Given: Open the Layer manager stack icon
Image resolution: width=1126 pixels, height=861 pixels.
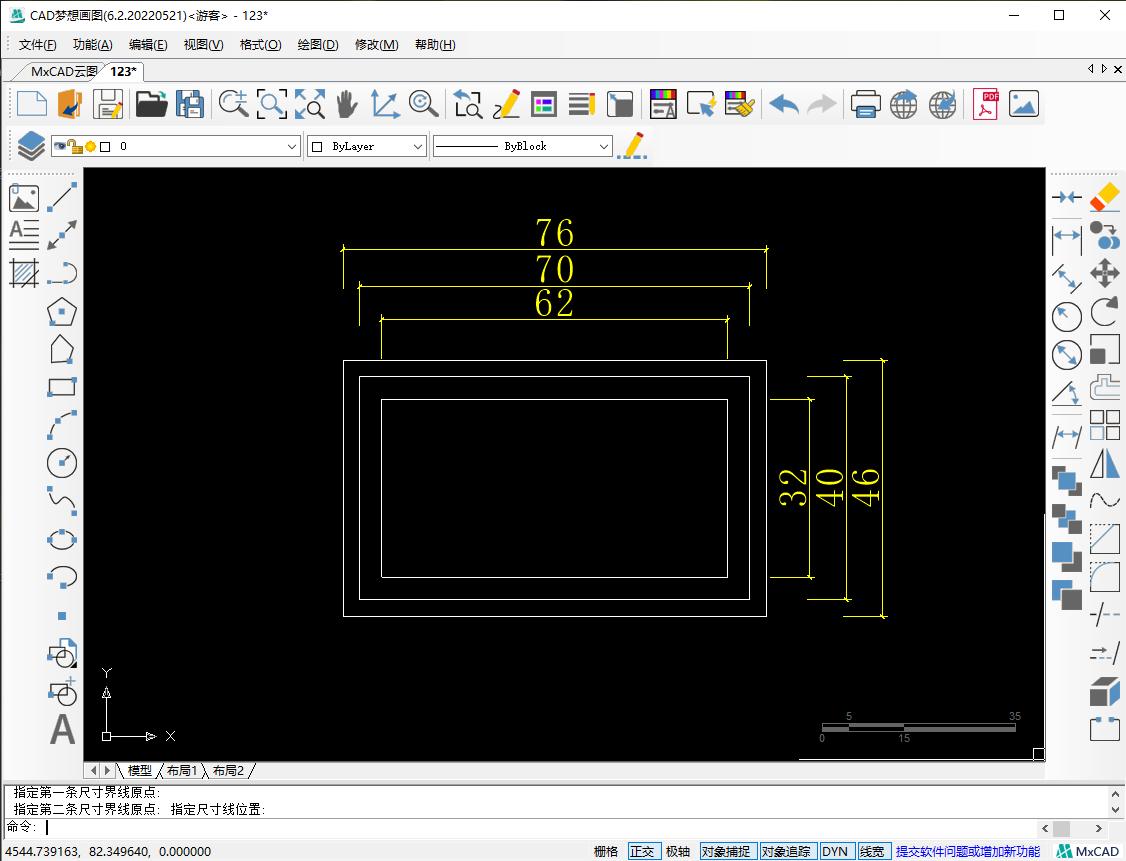Looking at the screenshot, I should coord(31,146).
